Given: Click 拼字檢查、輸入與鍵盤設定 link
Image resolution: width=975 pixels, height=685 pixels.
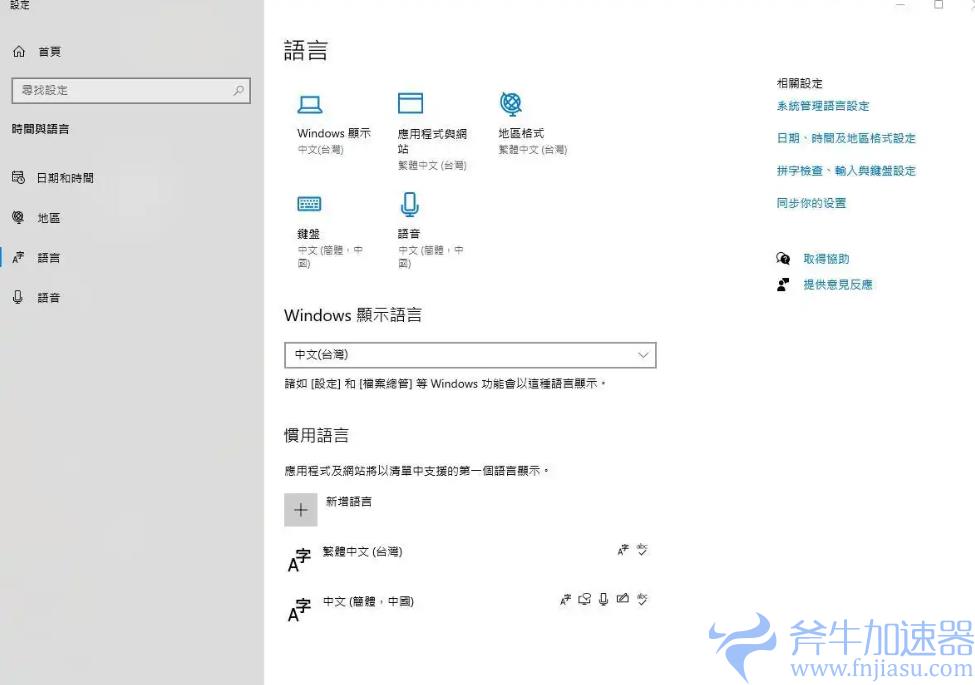Looking at the screenshot, I should click(x=846, y=171).
